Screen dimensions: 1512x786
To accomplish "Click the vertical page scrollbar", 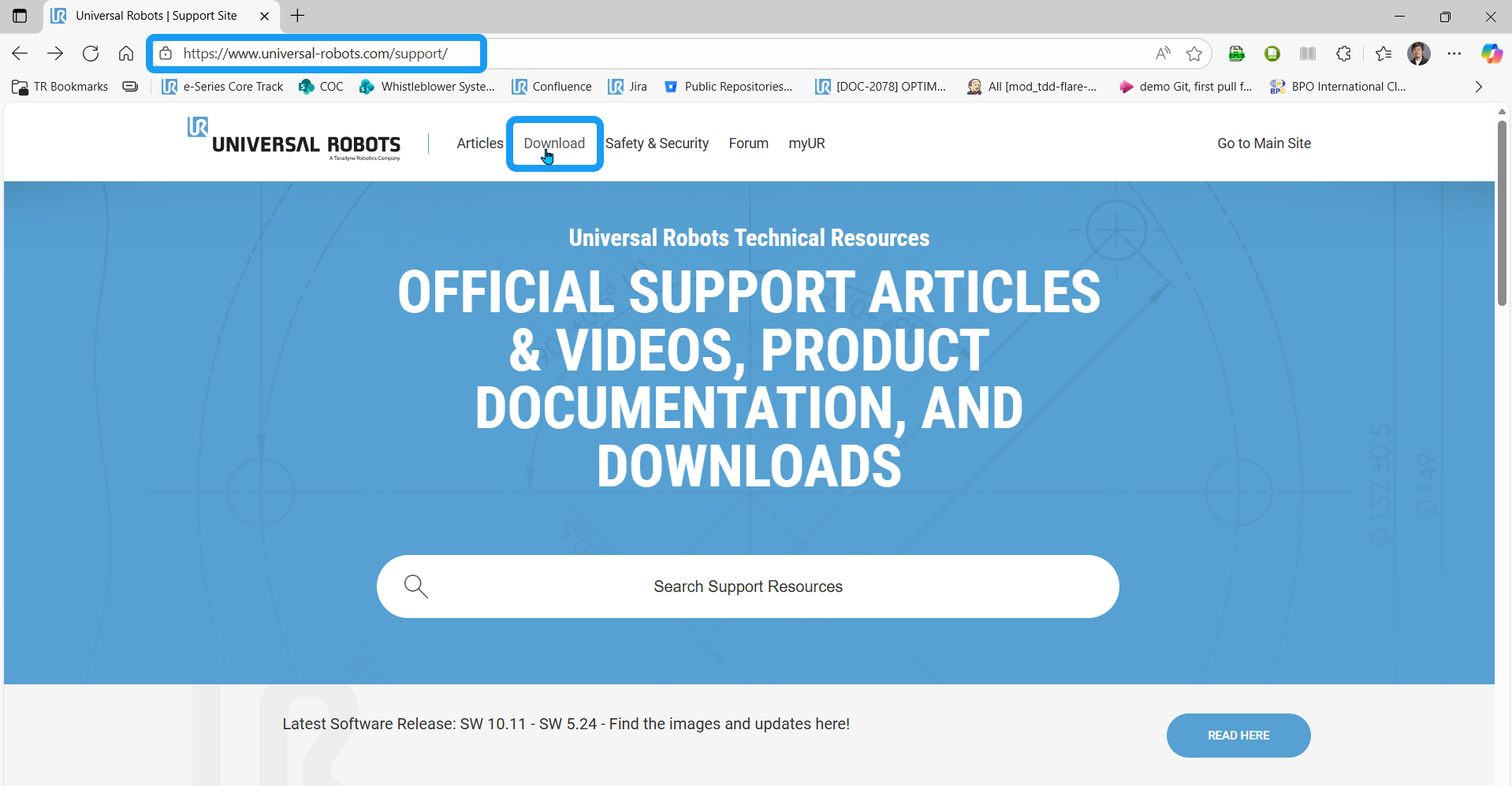I will click(x=1502, y=213).
